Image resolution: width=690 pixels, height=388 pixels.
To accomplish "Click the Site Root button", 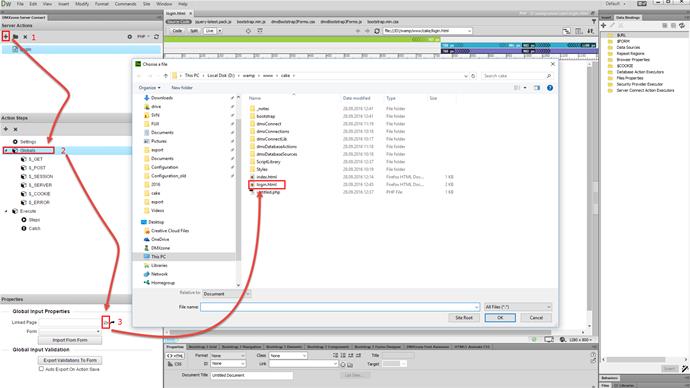I will 464,318.
